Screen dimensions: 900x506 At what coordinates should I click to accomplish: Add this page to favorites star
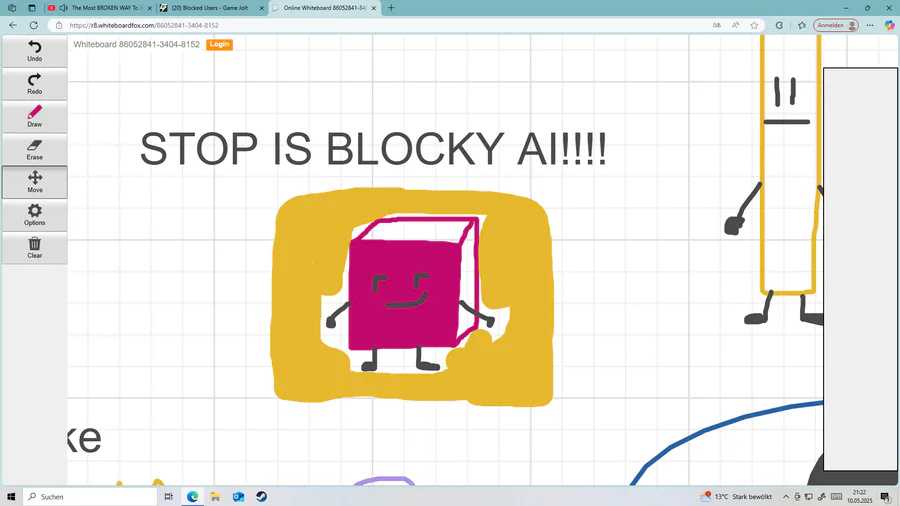click(x=754, y=25)
